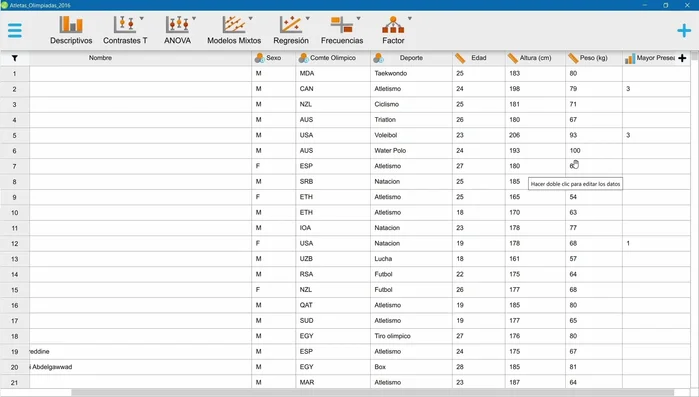Select the Sexo column header
The width and height of the screenshot is (699, 397).
pyautogui.click(x=273, y=58)
